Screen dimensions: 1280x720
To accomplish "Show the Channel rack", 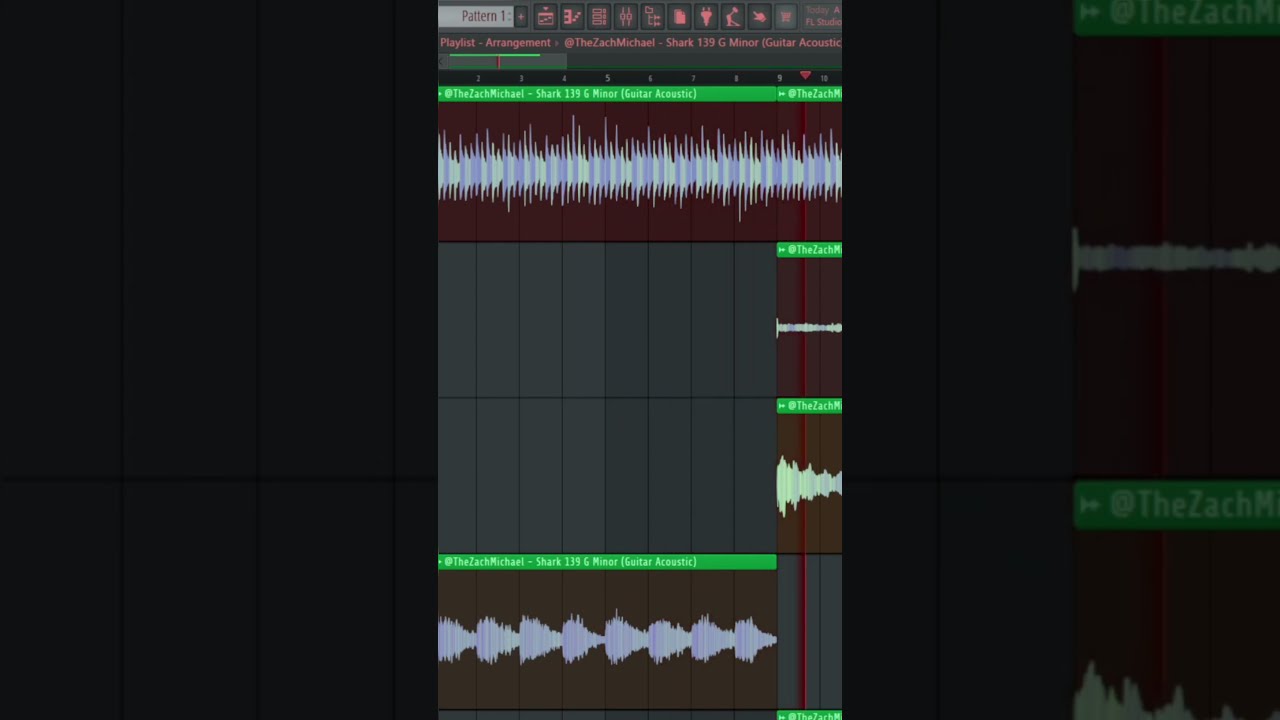I will click(x=599, y=16).
